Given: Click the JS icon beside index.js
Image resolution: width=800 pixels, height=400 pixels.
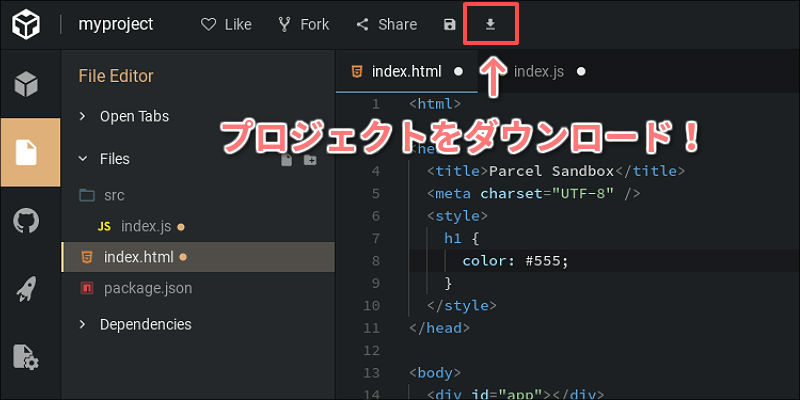Looking at the screenshot, I should coord(104,227).
